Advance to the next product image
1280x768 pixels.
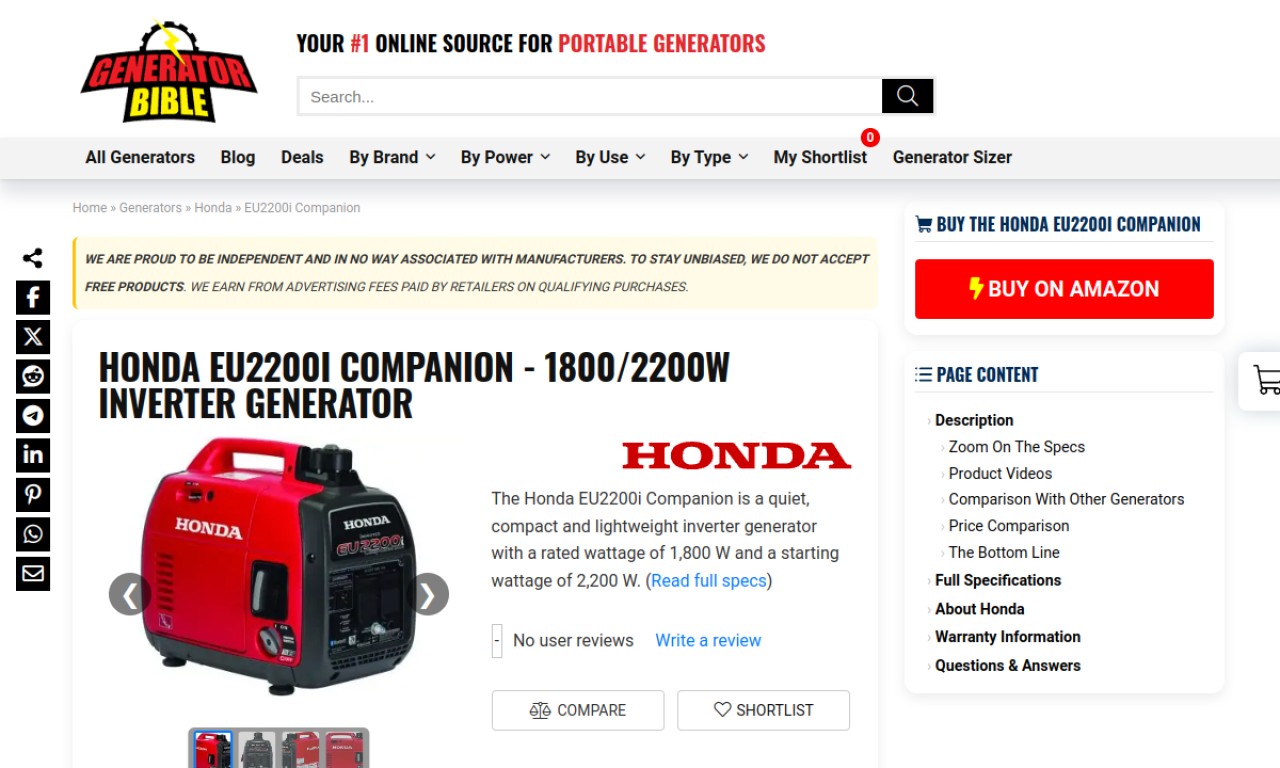pyautogui.click(x=428, y=594)
